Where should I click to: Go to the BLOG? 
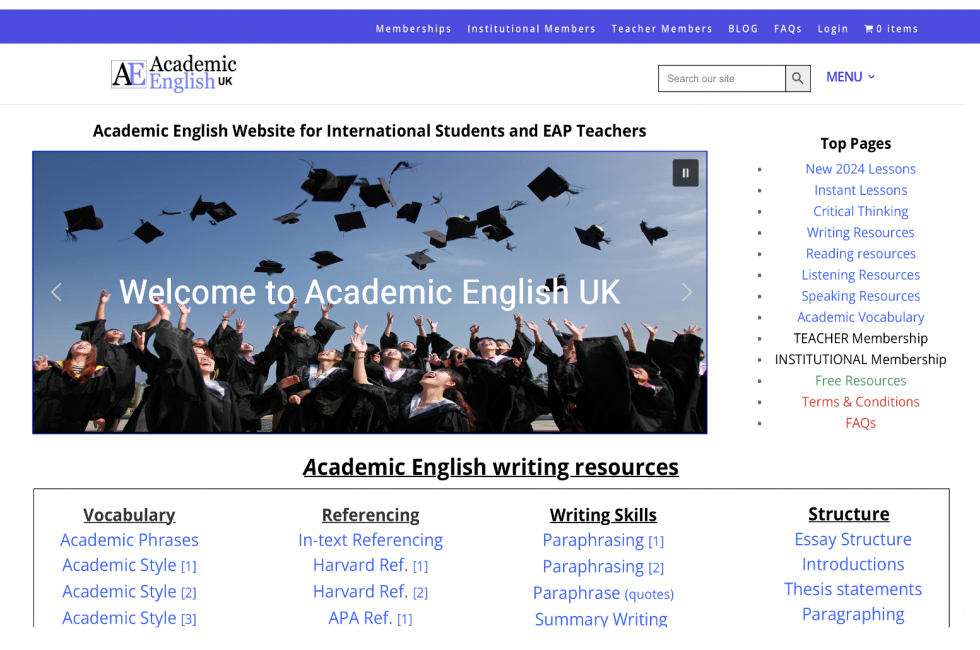pyautogui.click(x=742, y=29)
